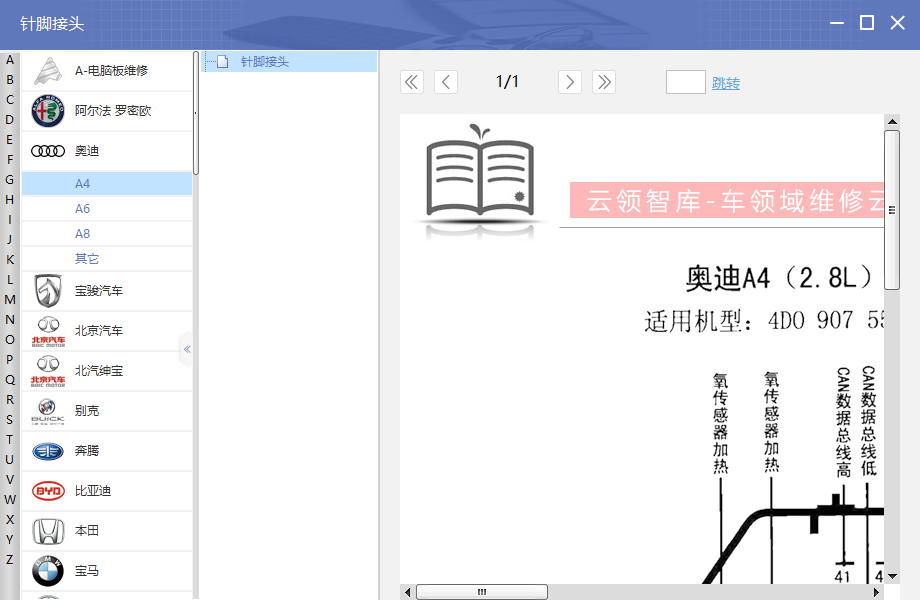Select the Honda logo icon
920x600 pixels.
(x=48, y=531)
